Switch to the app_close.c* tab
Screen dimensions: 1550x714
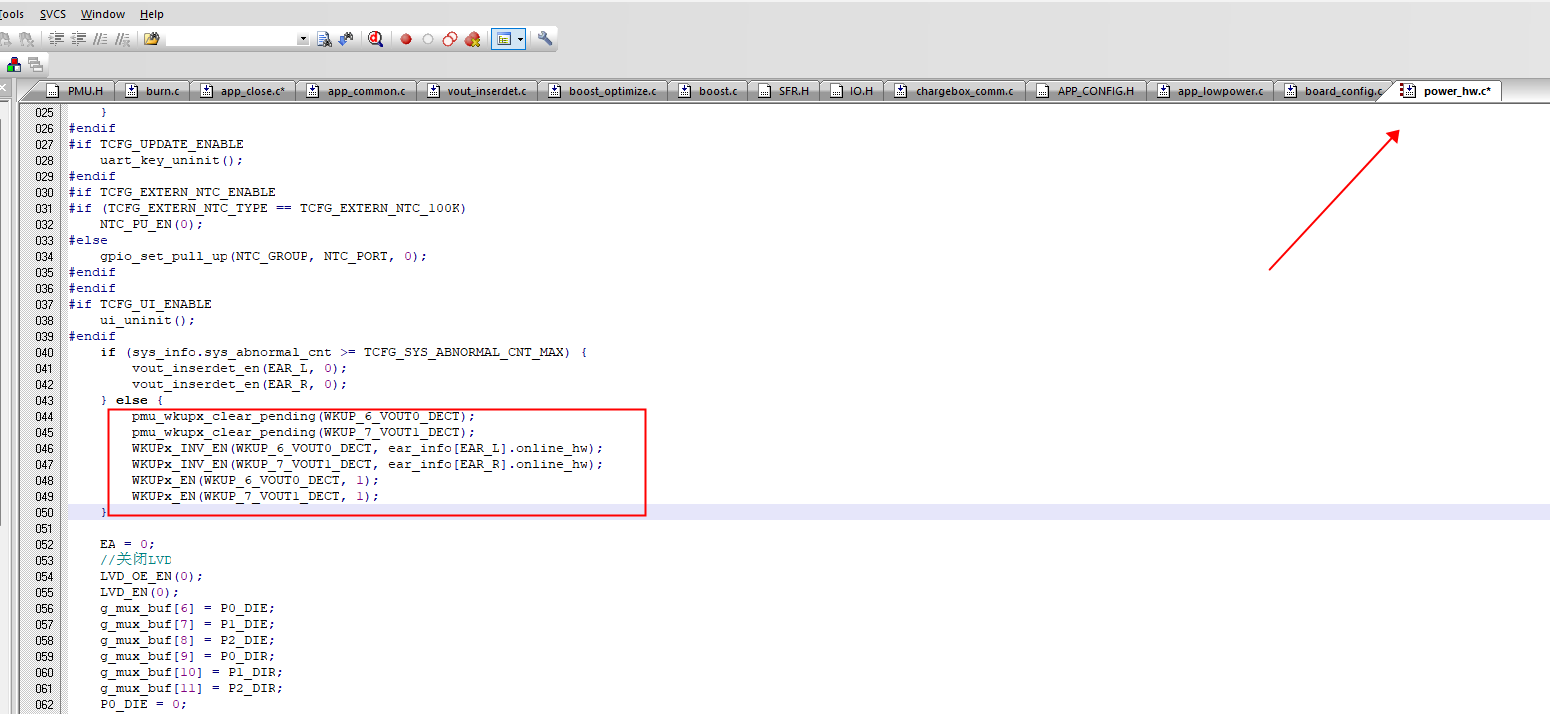[243, 91]
